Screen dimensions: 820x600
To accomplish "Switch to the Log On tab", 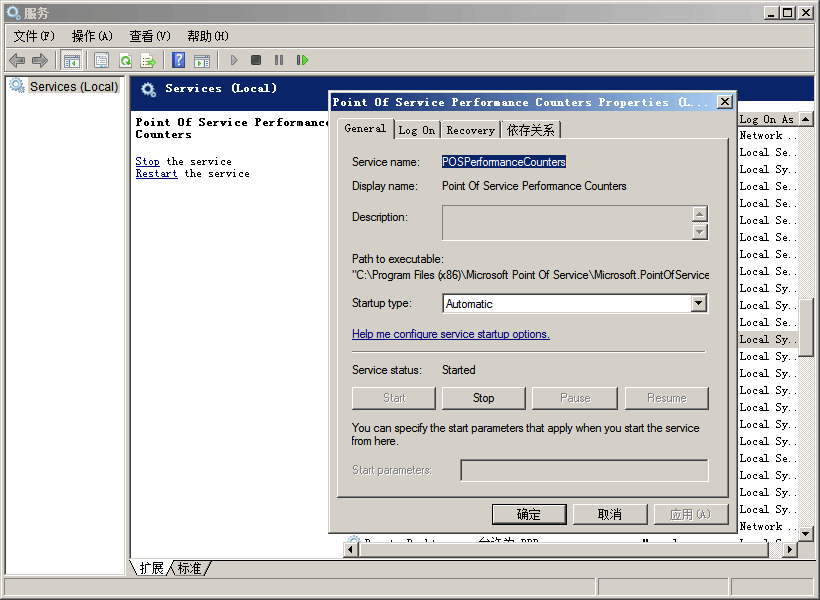I will coord(416,130).
